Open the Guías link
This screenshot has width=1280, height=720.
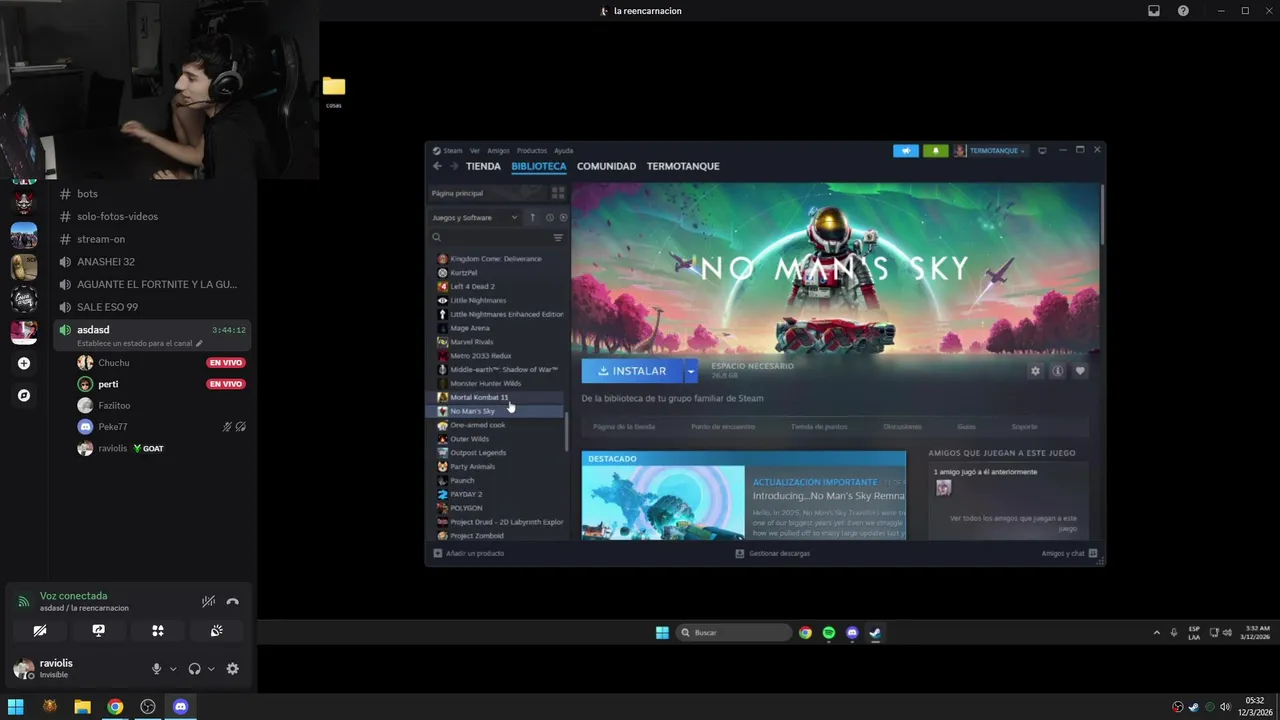[966, 427]
